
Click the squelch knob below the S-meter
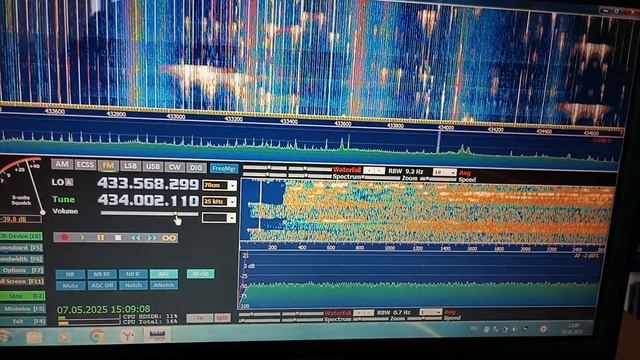point(42,212)
